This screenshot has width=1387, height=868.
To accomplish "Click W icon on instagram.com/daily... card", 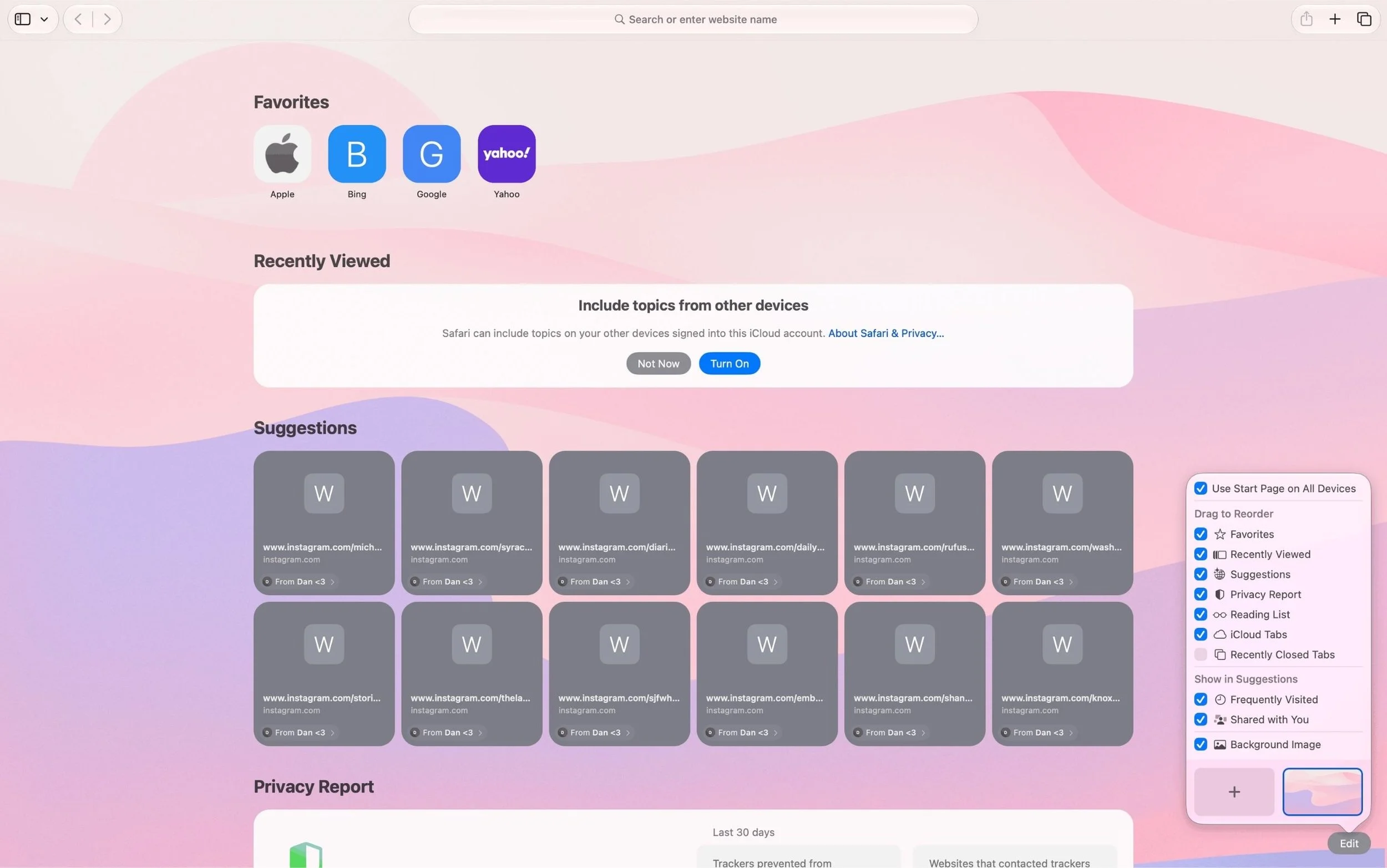I will (766, 493).
